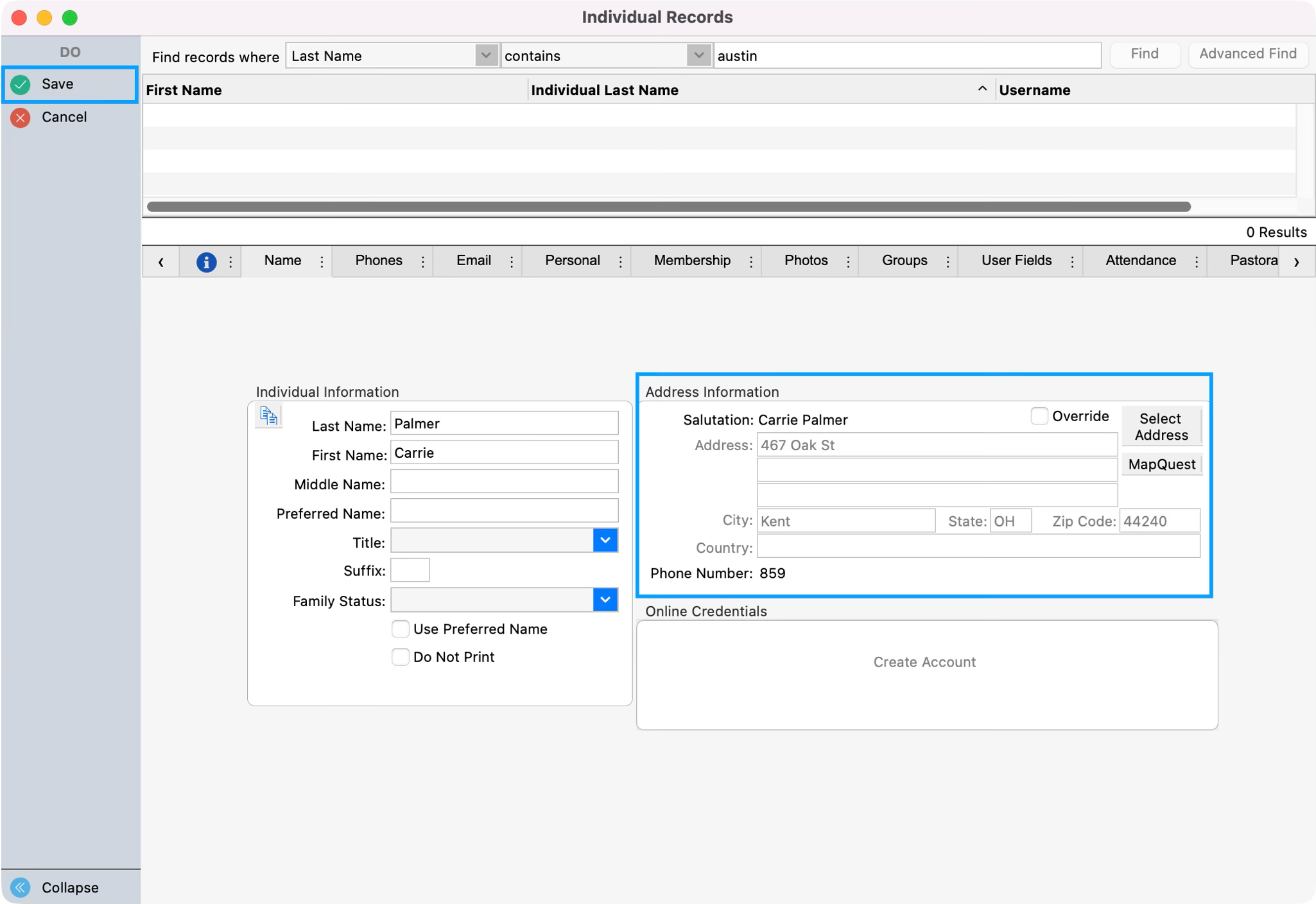Click the red Cancel X icon
This screenshot has height=904, width=1316.
[x=21, y=117]
